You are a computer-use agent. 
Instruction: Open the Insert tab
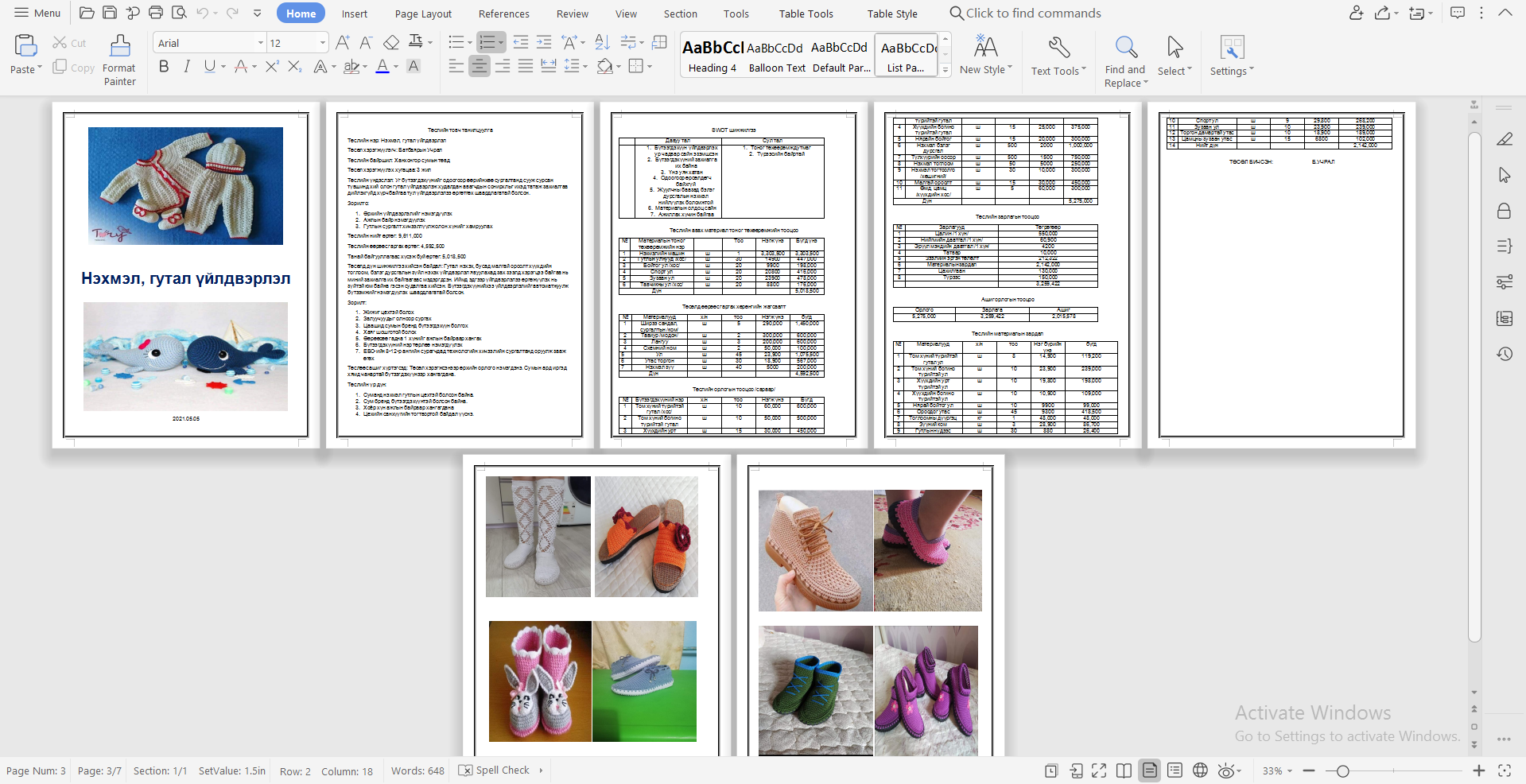(x=355, y=14)
